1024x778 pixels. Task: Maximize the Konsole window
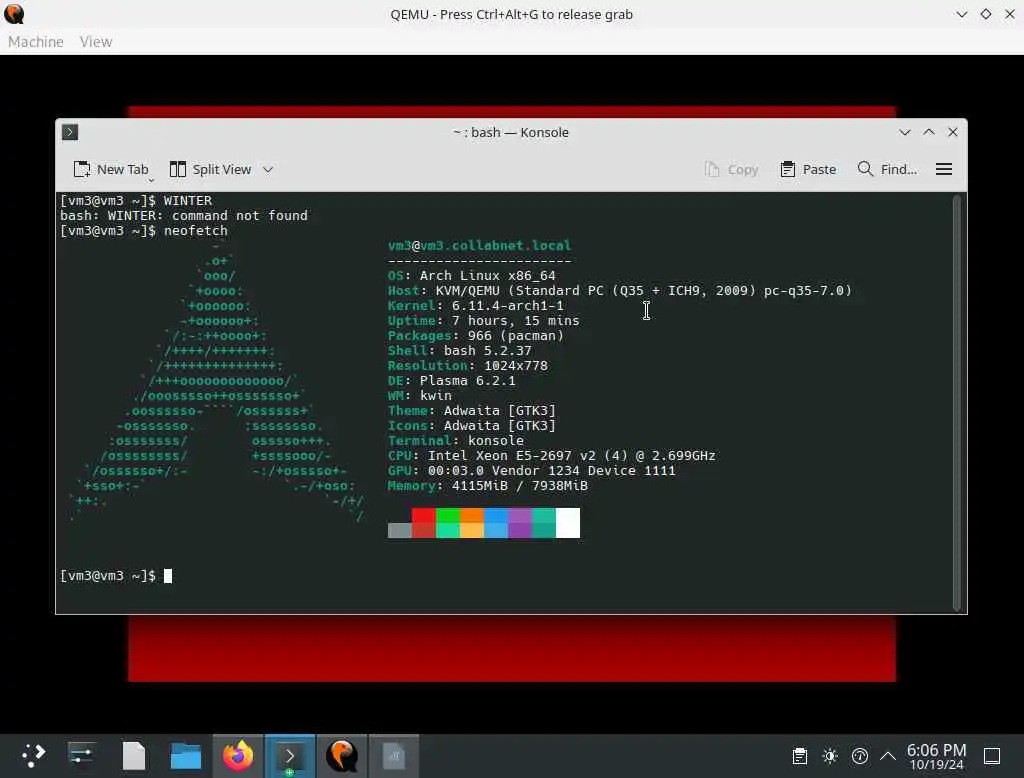pos(929,132)
